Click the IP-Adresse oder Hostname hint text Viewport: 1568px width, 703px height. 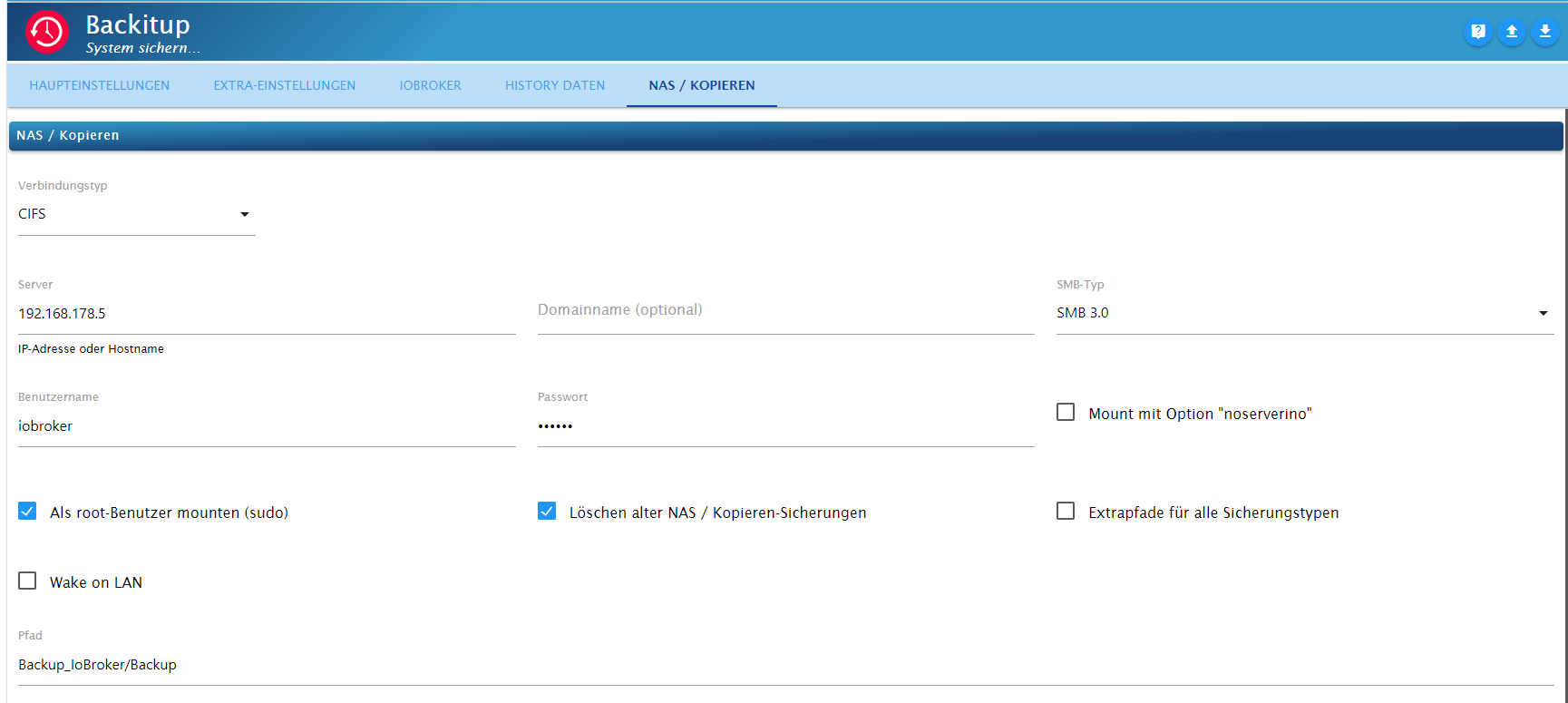pyautogui.click(x=91, y=349)
